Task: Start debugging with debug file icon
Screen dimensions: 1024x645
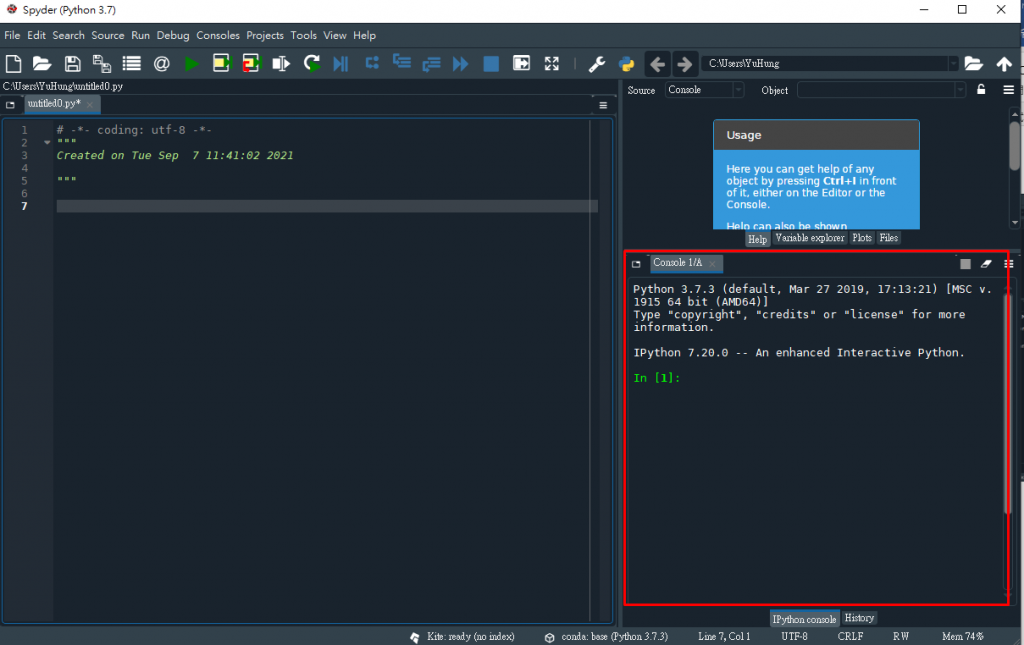Action: [x=341, y=63]
